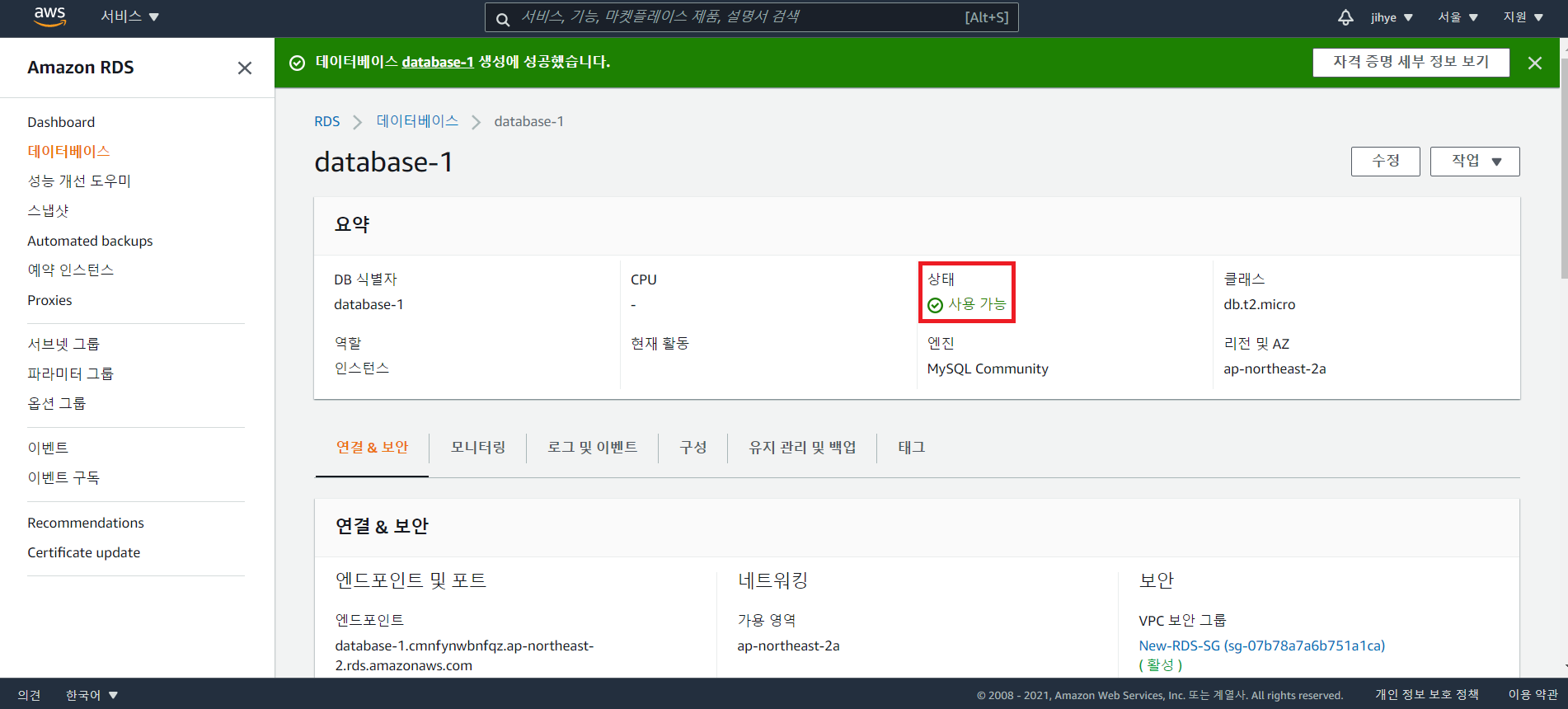Open the 서비스 services dropdown

pos(129,16)
